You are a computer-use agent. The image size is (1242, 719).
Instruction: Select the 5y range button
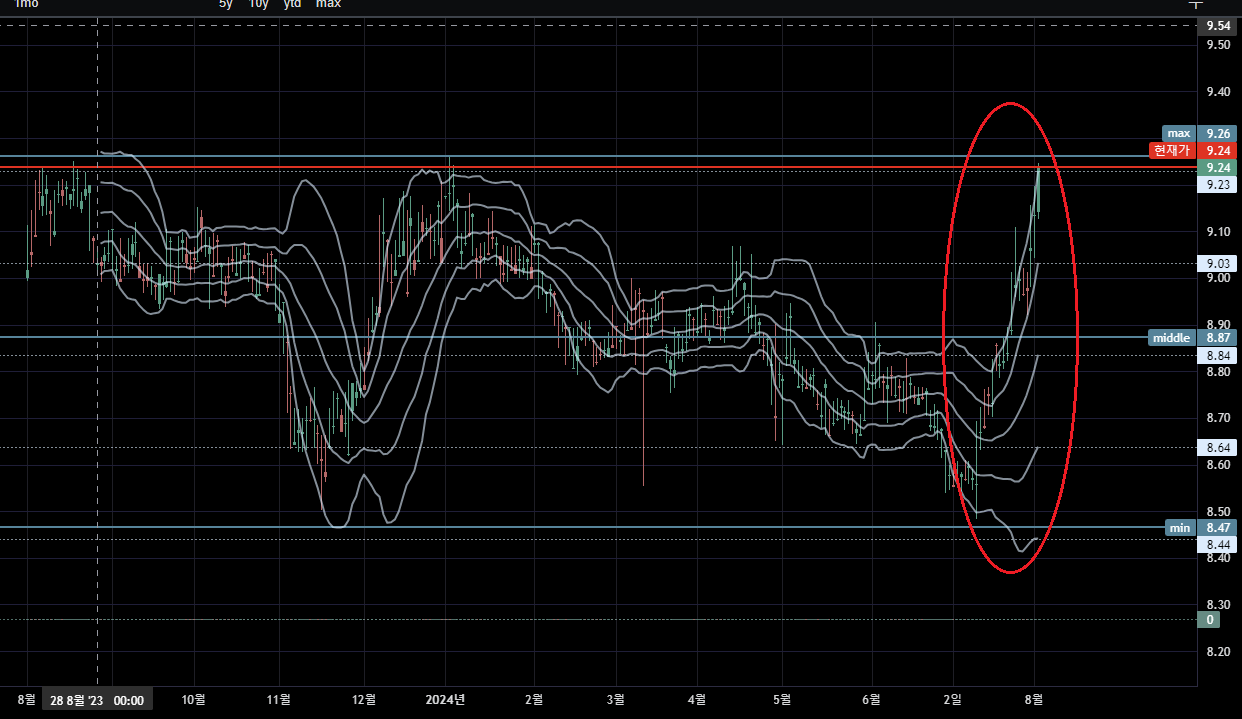click(x=225, y=4)
